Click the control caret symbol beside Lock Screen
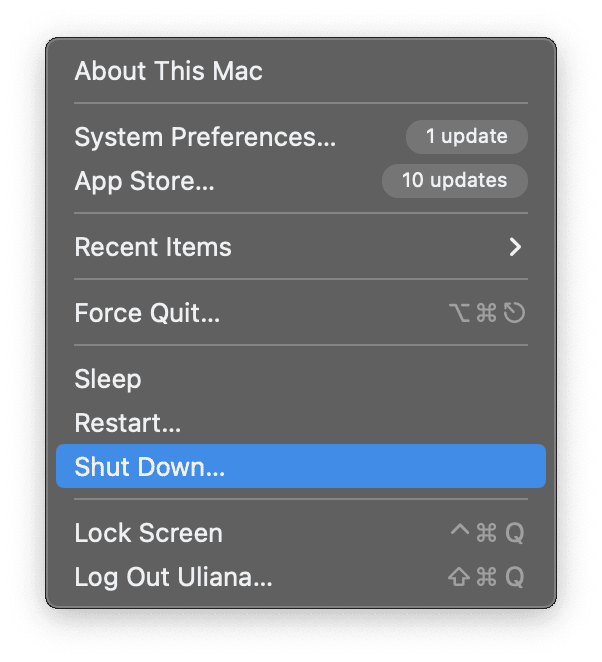 [460, 531]
